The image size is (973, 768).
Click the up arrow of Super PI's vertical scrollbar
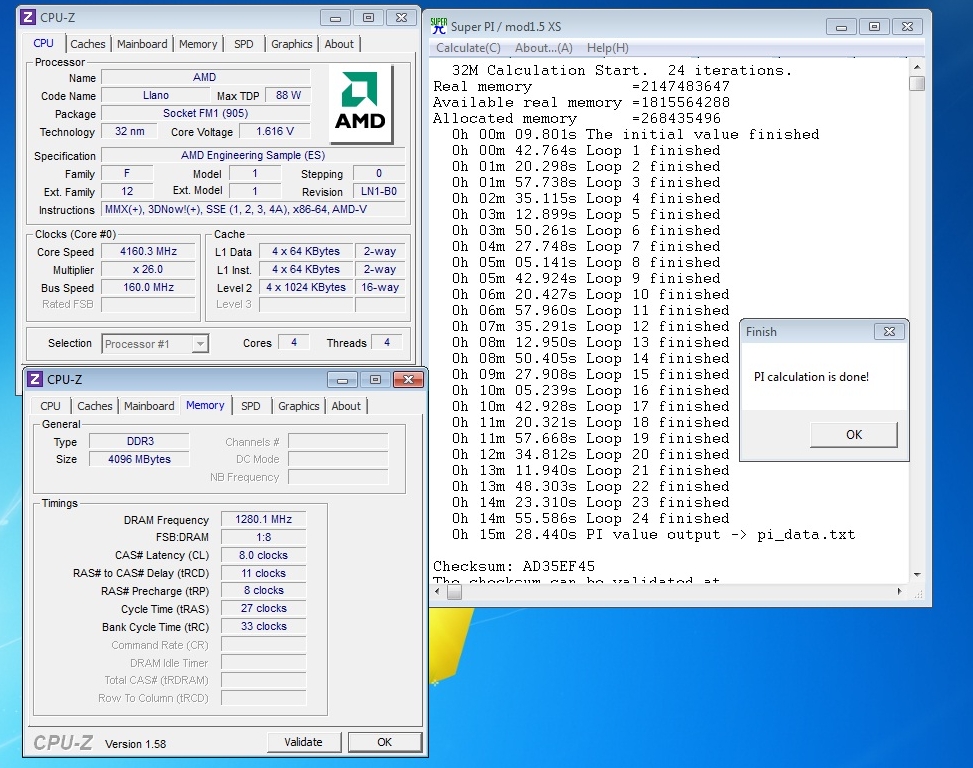[917, 67]
